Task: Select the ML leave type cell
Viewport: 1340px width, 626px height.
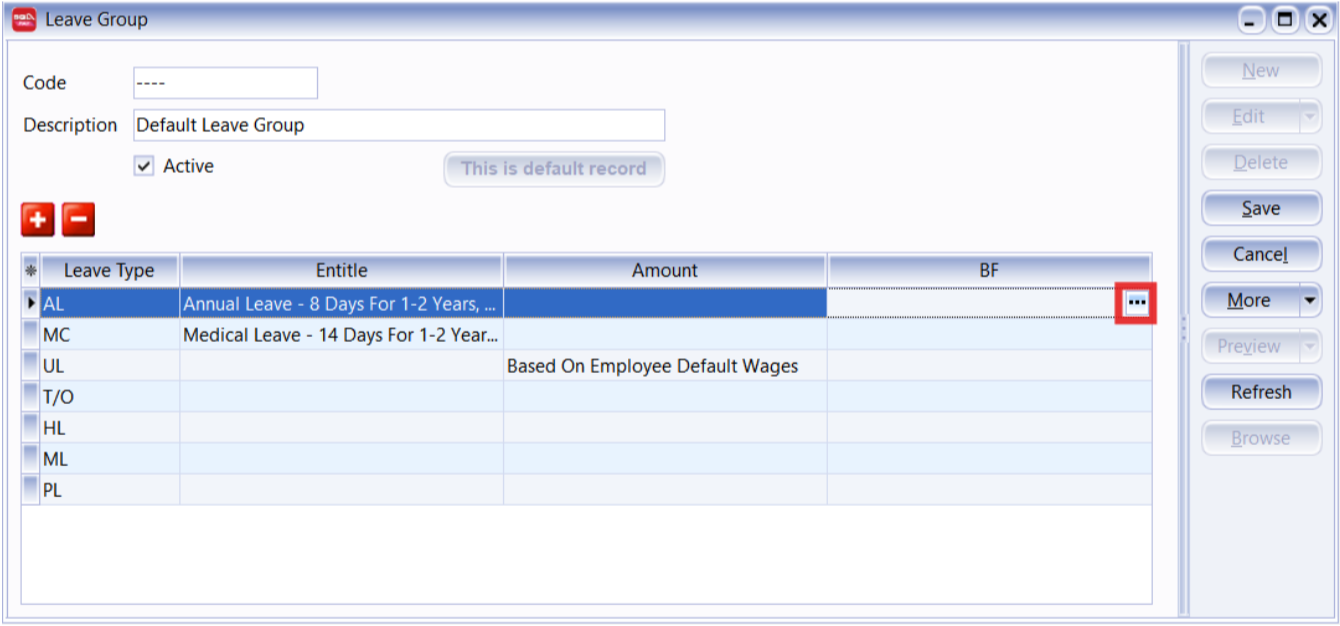Action: coord(110,459)
